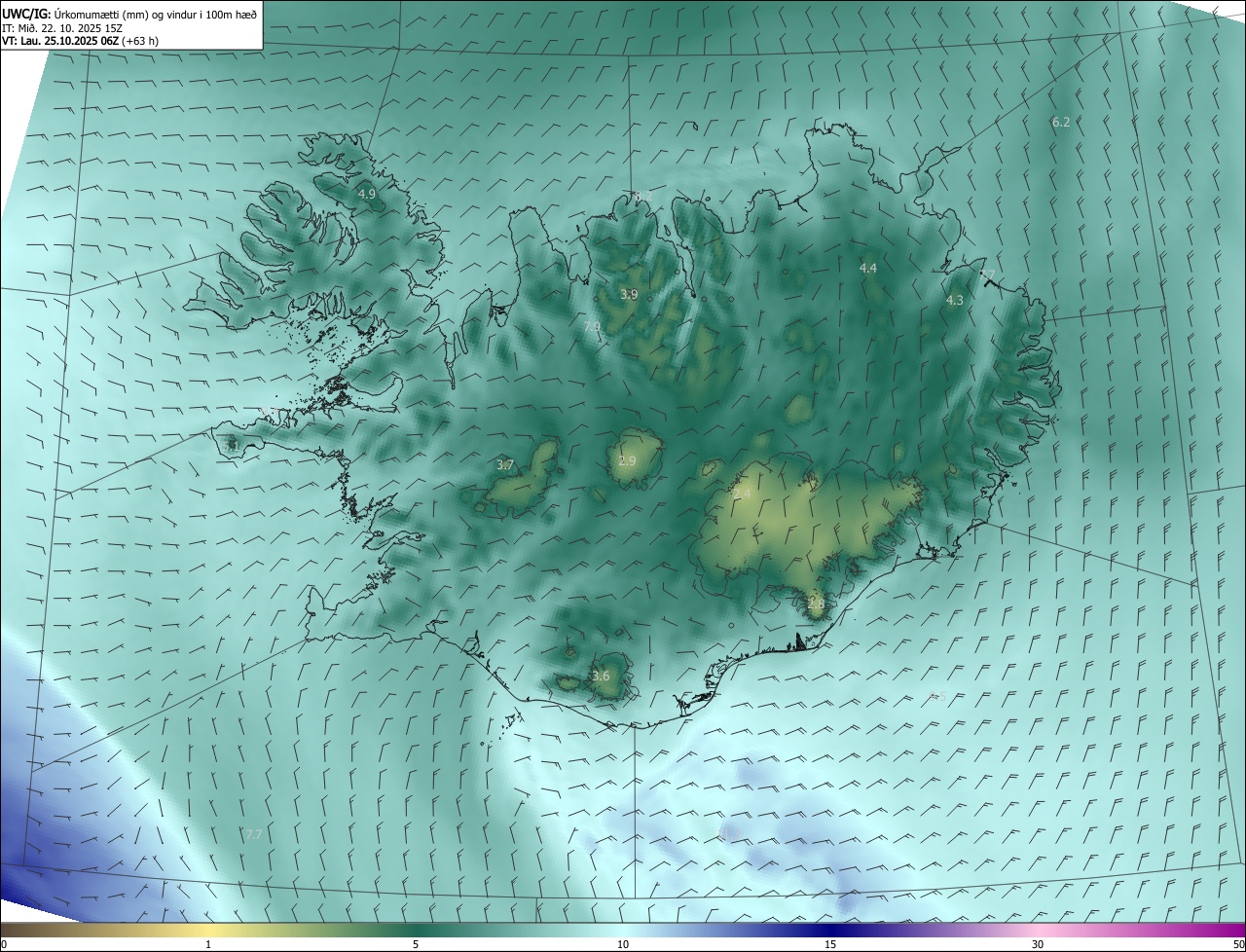Click the '0' tick label on the color scale

click(x=4, y=944)
